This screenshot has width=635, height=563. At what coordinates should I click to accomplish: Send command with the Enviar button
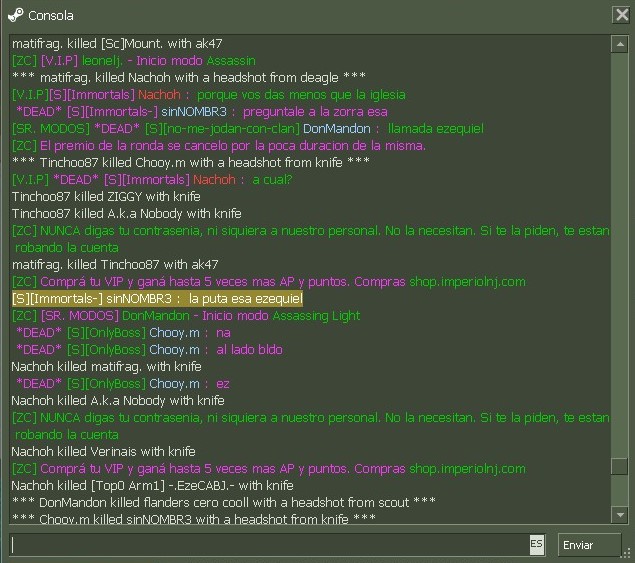[x=589, y=545]
